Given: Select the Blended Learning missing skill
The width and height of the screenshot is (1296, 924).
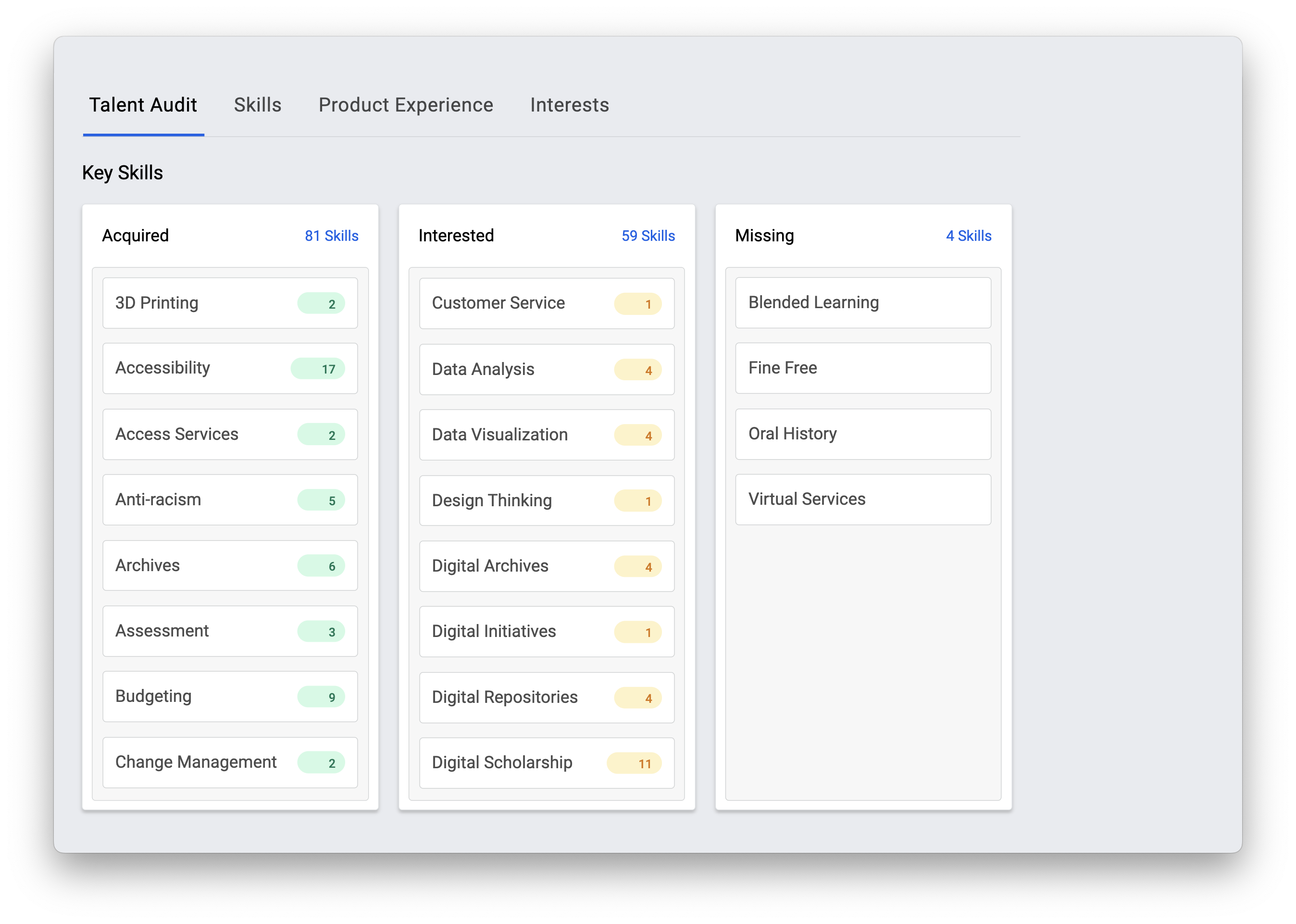Looking at the screenshot, I should 862,303.
